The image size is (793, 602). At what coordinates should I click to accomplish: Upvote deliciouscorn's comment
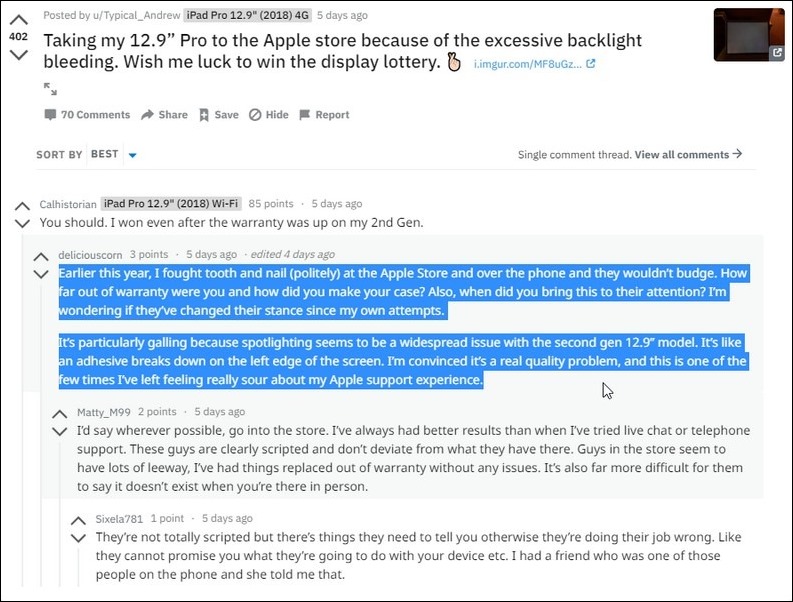point(41,256)
